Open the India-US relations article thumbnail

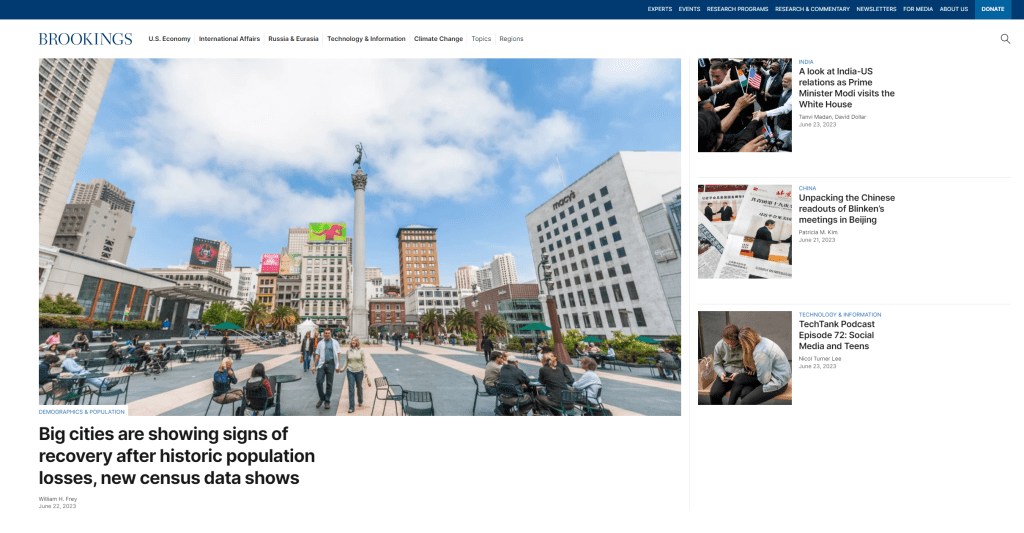744,105
